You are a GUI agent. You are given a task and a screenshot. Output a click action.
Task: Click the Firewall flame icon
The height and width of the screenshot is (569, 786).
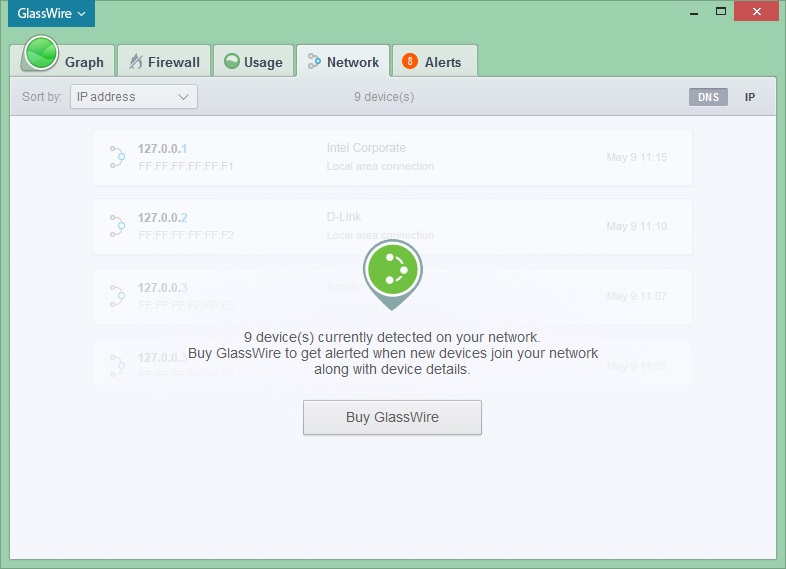(135, 62)
